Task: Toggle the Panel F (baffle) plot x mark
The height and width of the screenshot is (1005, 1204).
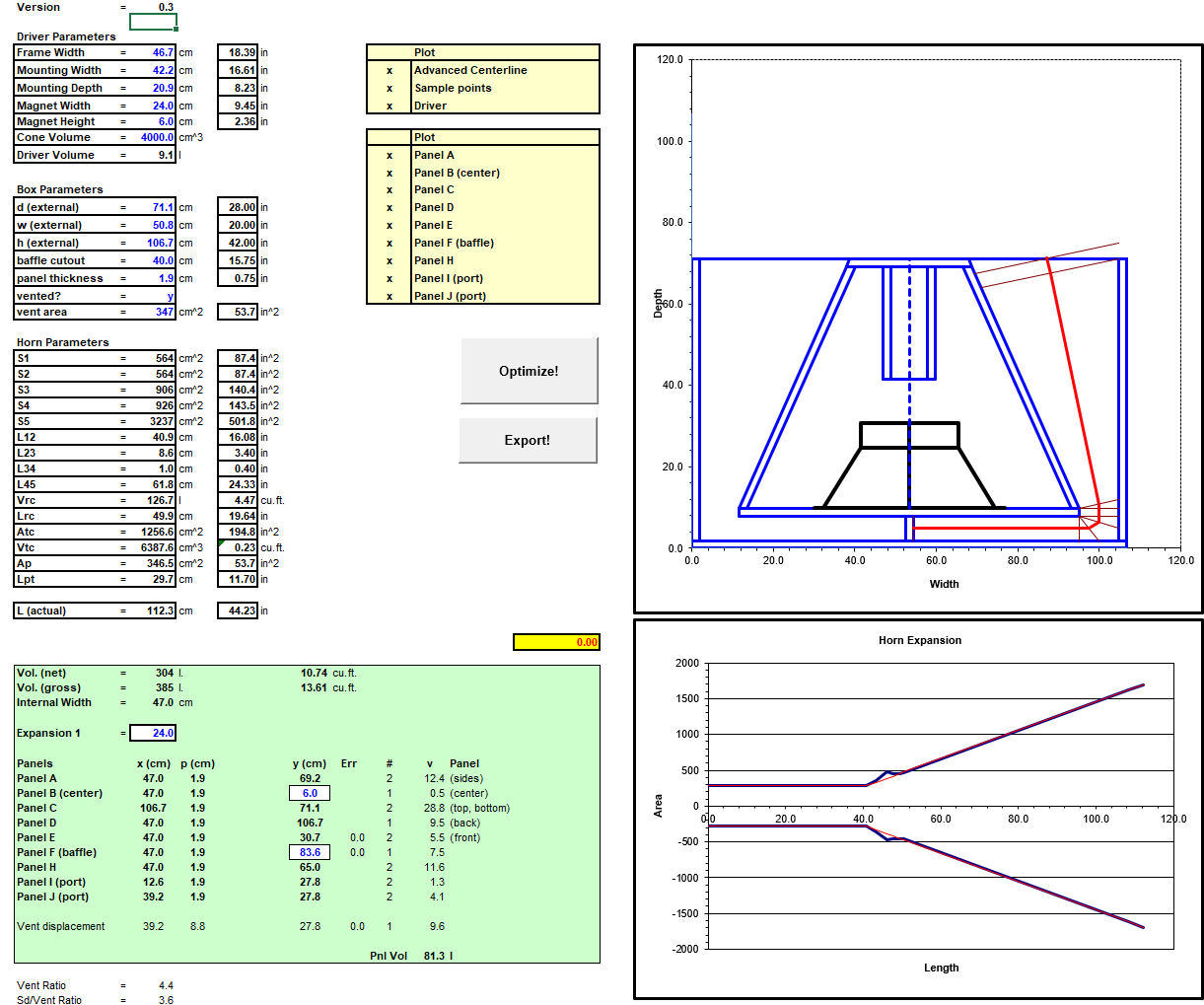Action: click(390, 243)
